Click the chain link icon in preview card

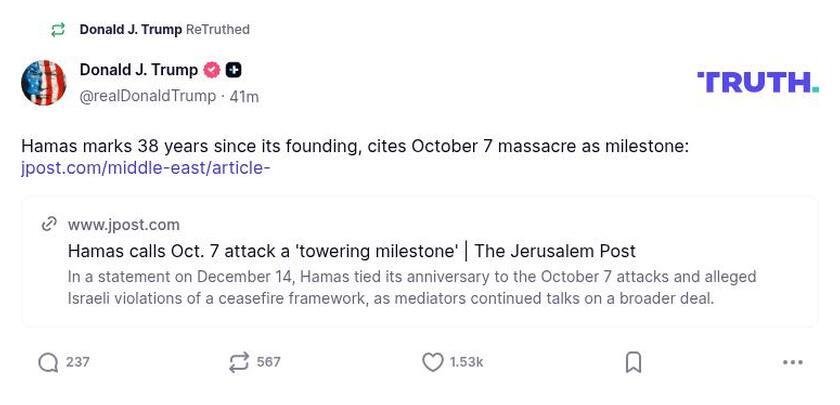[x=49, y=224]
